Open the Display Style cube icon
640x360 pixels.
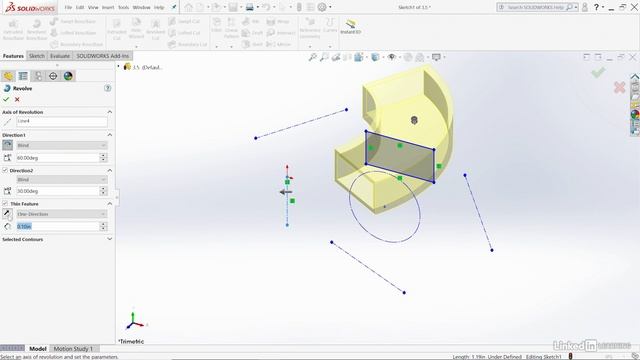click(x=375, y=57)
